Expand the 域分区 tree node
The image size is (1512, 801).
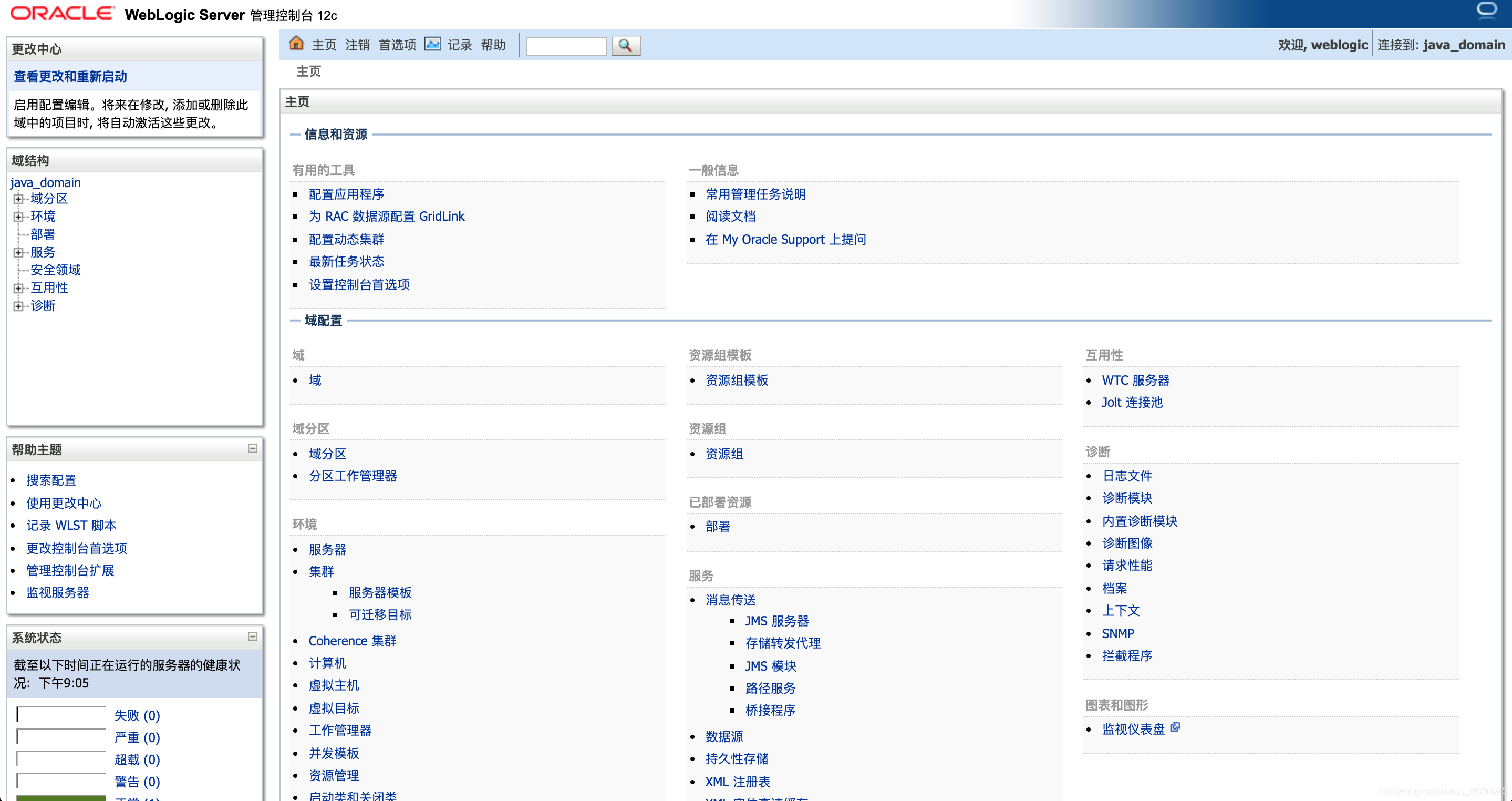click(18, 199)
